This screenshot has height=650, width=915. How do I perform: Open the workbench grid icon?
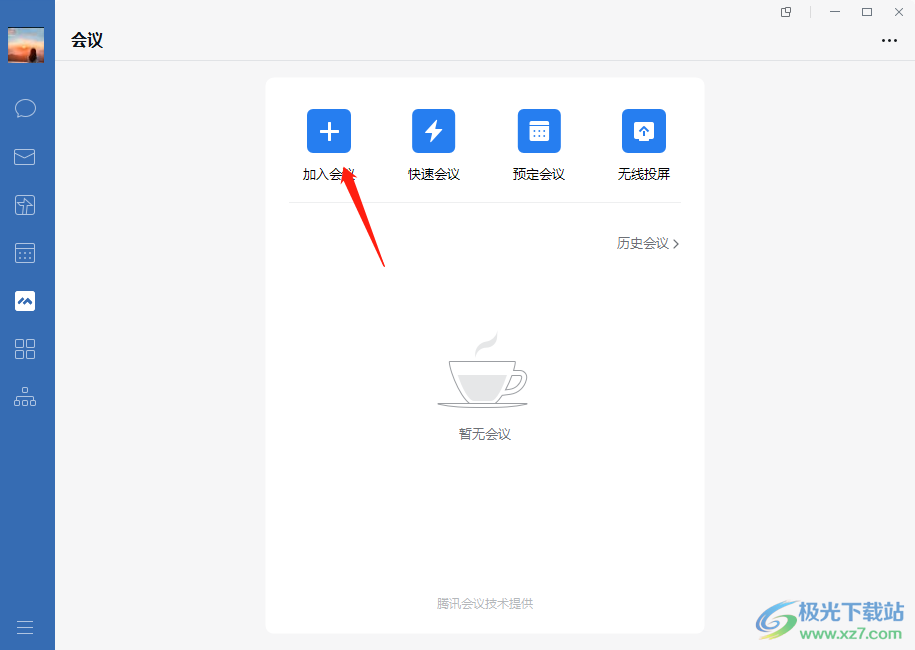pyautogui.click(x=25, y=349)
